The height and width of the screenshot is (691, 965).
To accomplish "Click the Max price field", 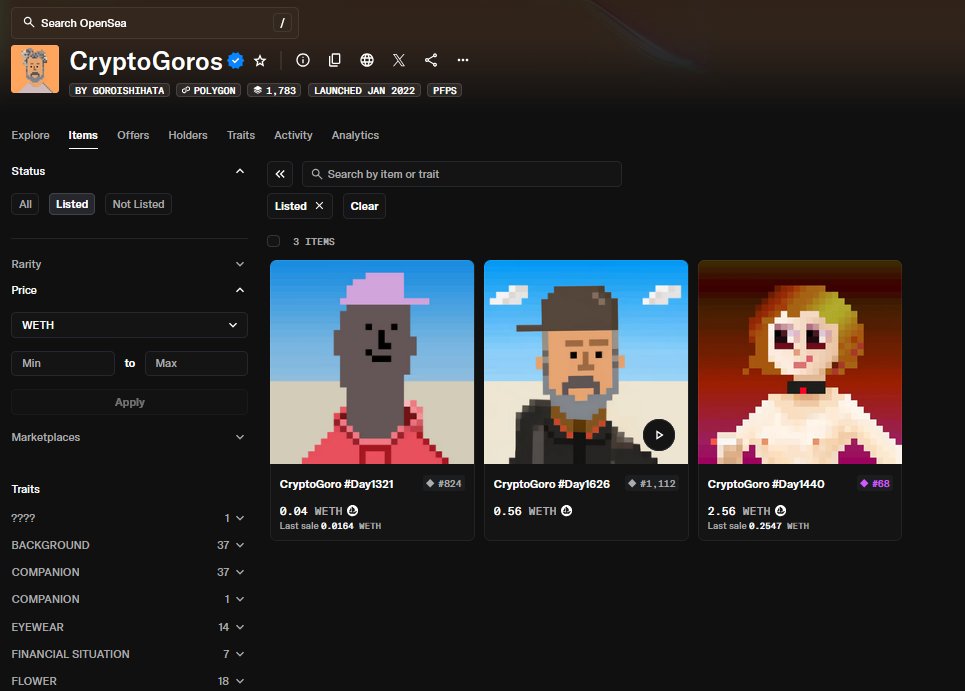I will [x=196, y=363].
